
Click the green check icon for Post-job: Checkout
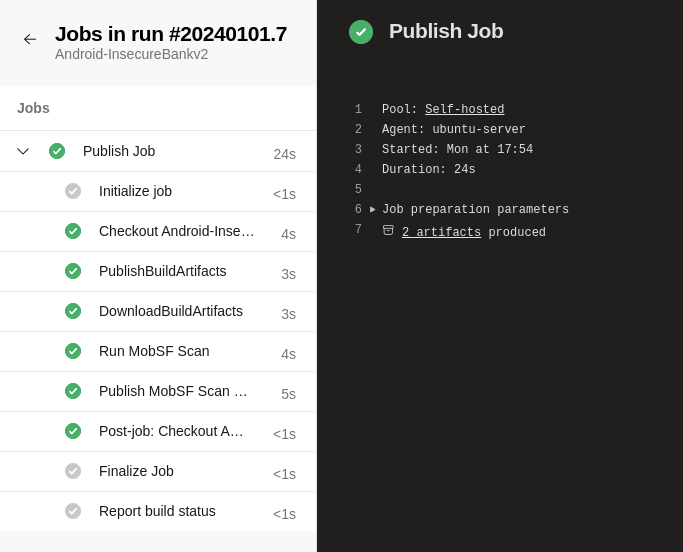point(73,431)
